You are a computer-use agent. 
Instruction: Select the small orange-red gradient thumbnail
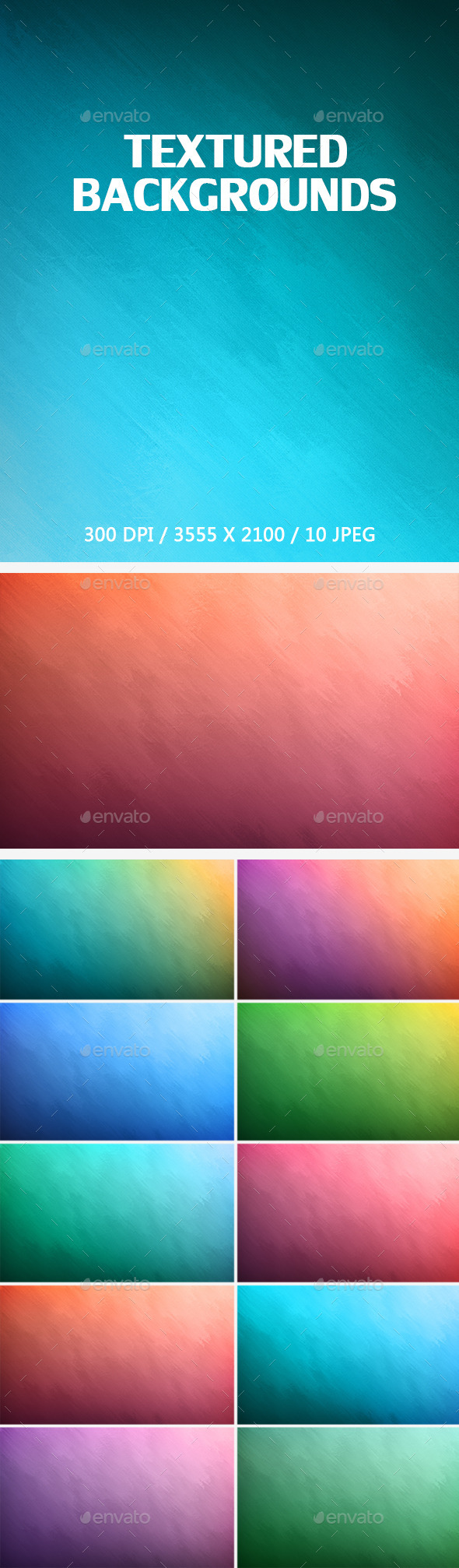coord(117,1354)
